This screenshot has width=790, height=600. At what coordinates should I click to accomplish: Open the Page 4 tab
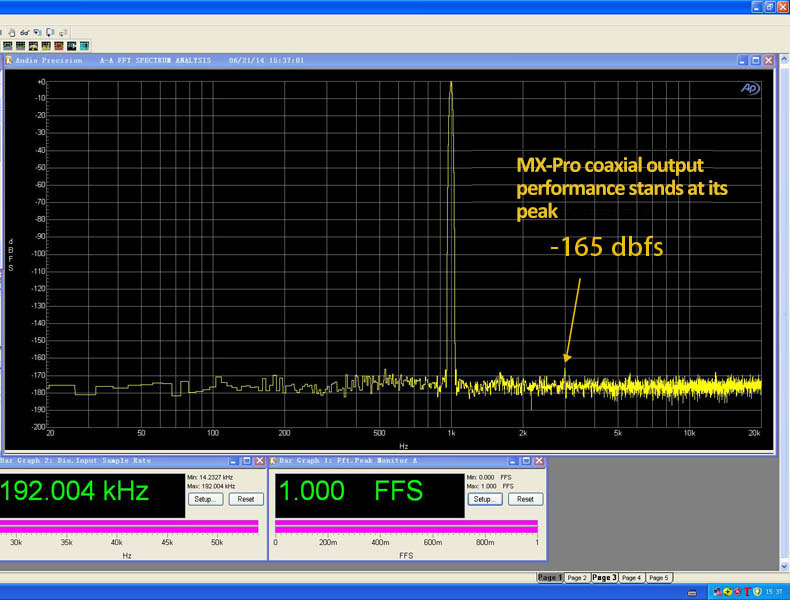pos(631,578)
